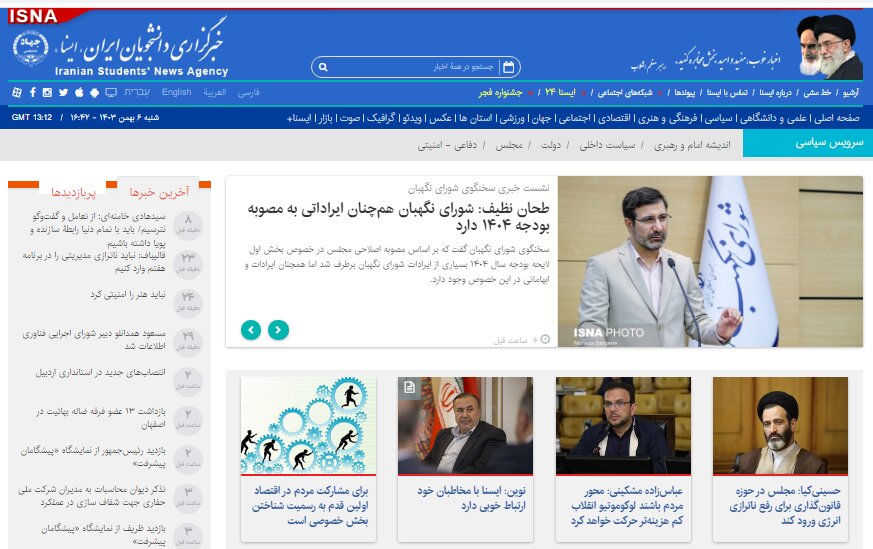
Task: Open the درباره ایسنا page
Action: coord(776,92)
